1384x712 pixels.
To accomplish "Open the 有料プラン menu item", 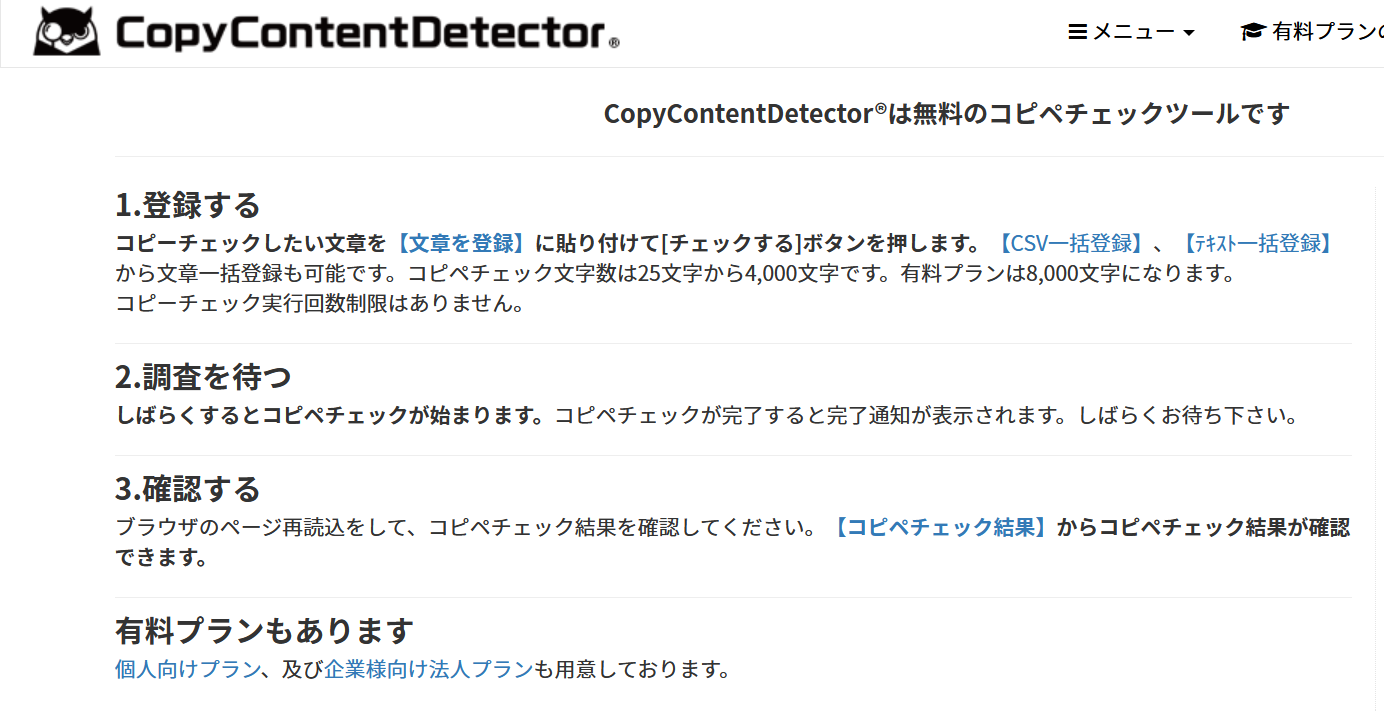I will pos(1312,32).
